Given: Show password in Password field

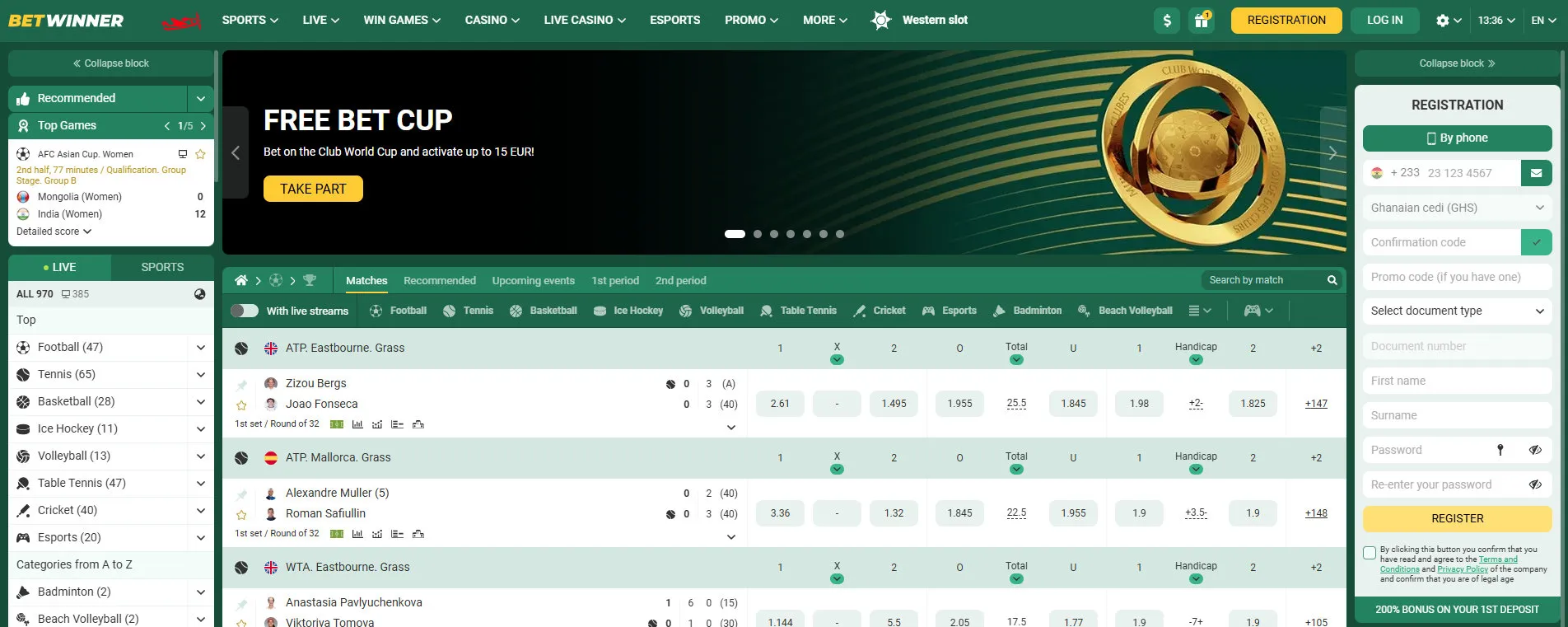Looking at the screenshot, I should tap(1535, 450).
